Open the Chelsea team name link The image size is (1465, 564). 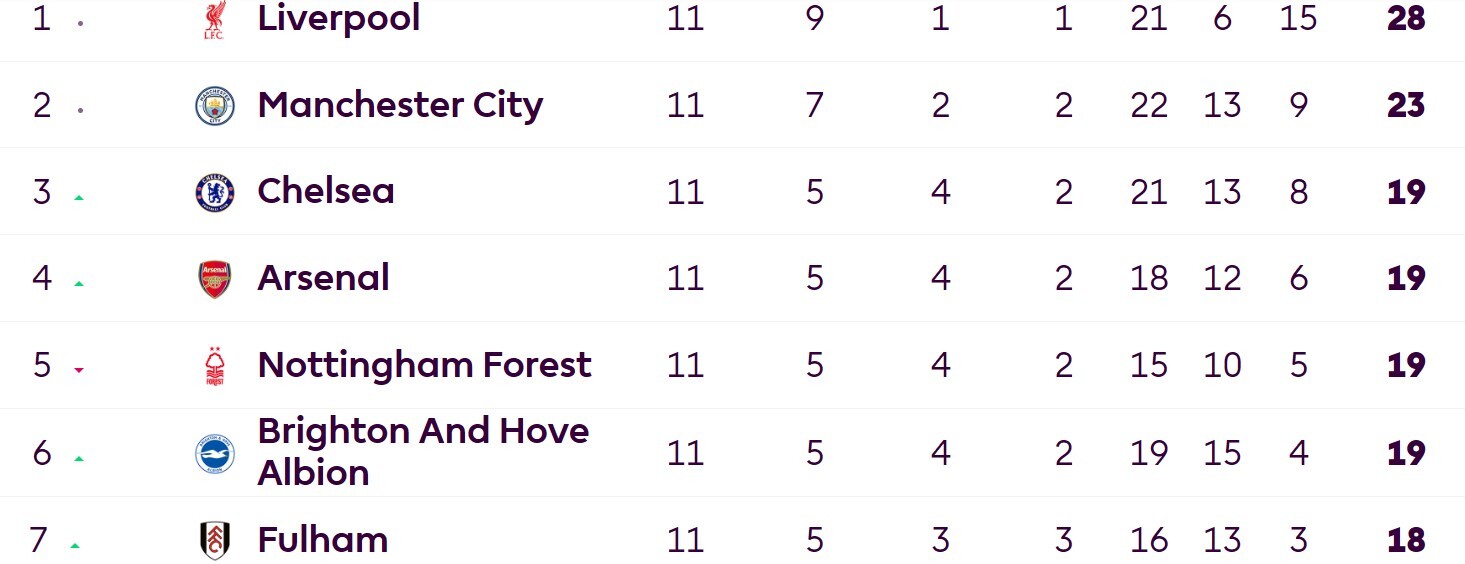(x=326, y=191)
